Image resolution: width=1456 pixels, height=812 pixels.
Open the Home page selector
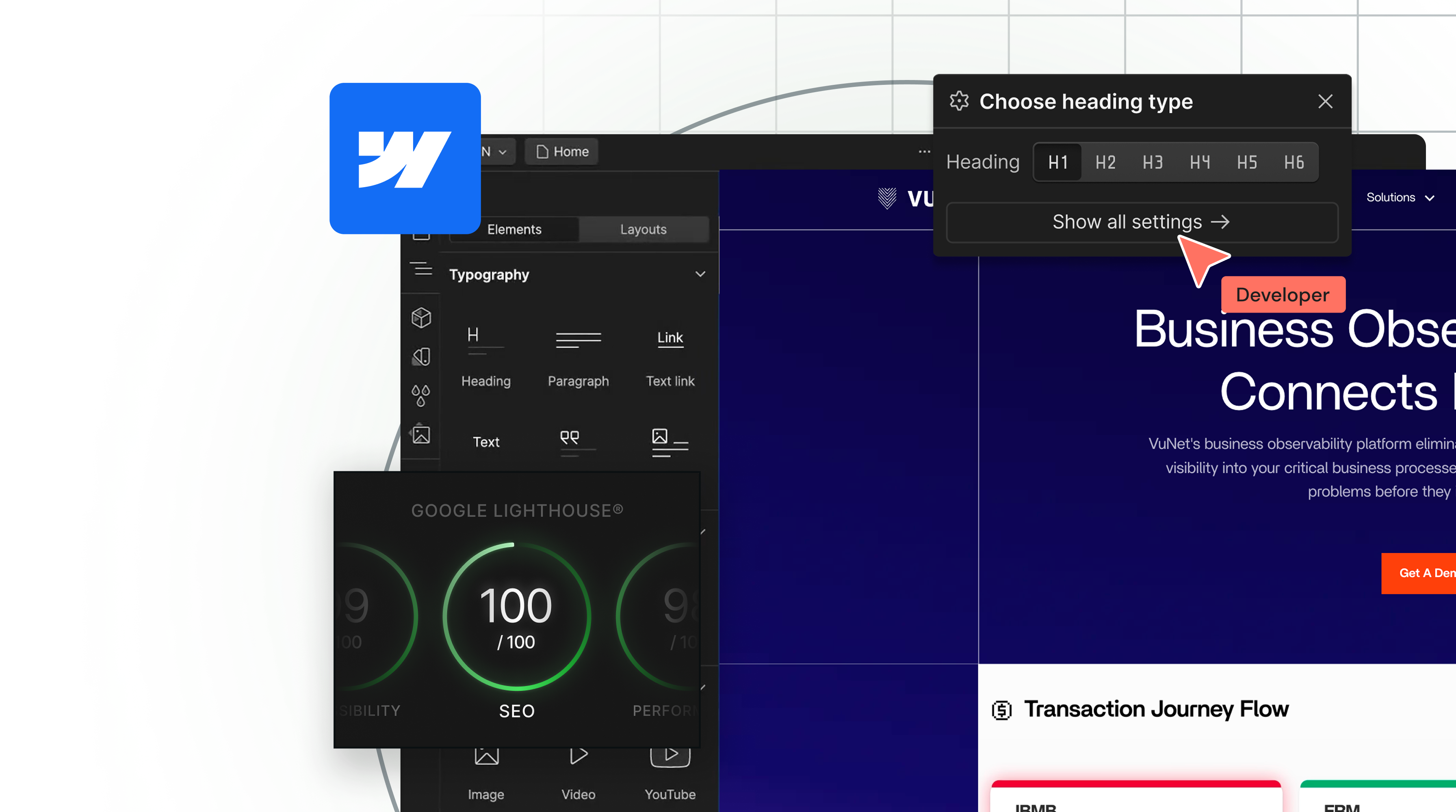(x=562, y=151)
